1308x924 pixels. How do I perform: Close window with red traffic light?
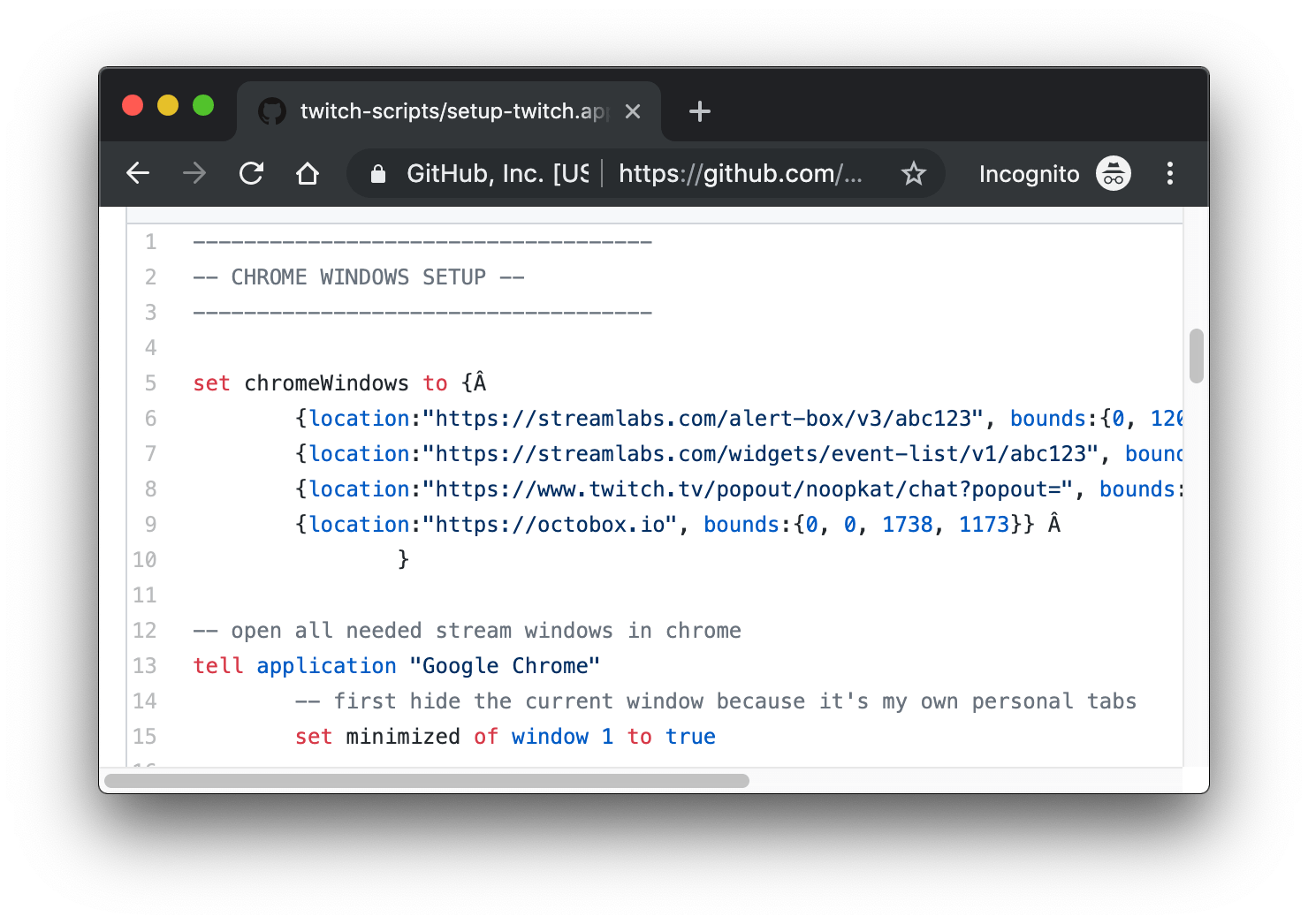click(133, 105)
